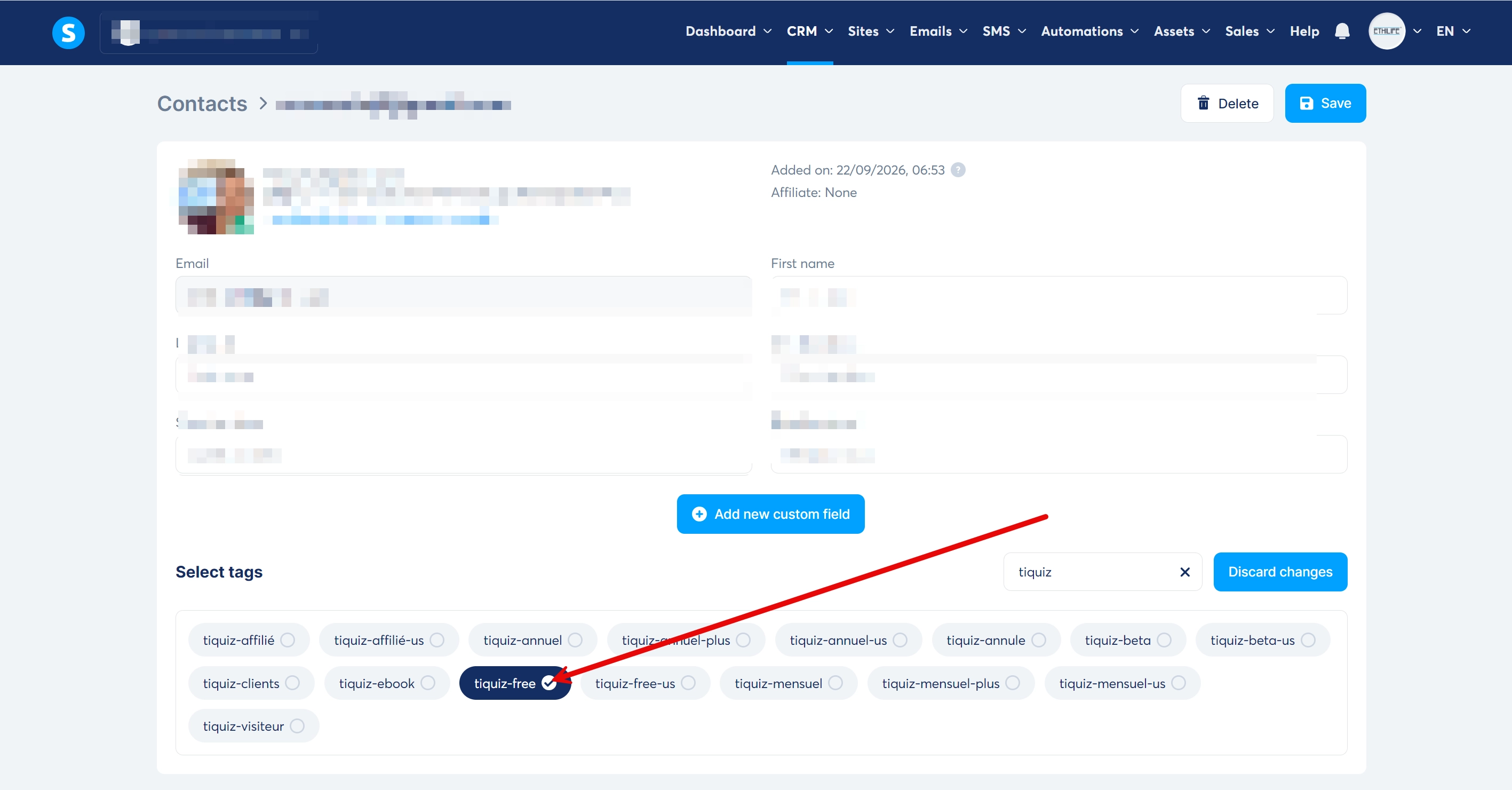Select the tiquiz-annuel-plus tag
The width and height of the screenshot is (1512, 790).
coord(686,639)
